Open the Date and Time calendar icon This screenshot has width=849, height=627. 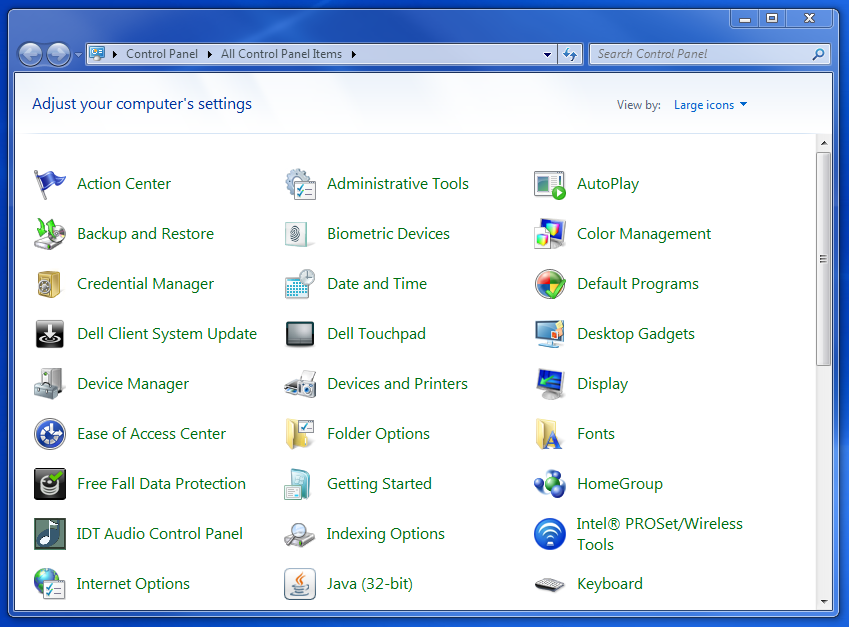tap(300, 284)
